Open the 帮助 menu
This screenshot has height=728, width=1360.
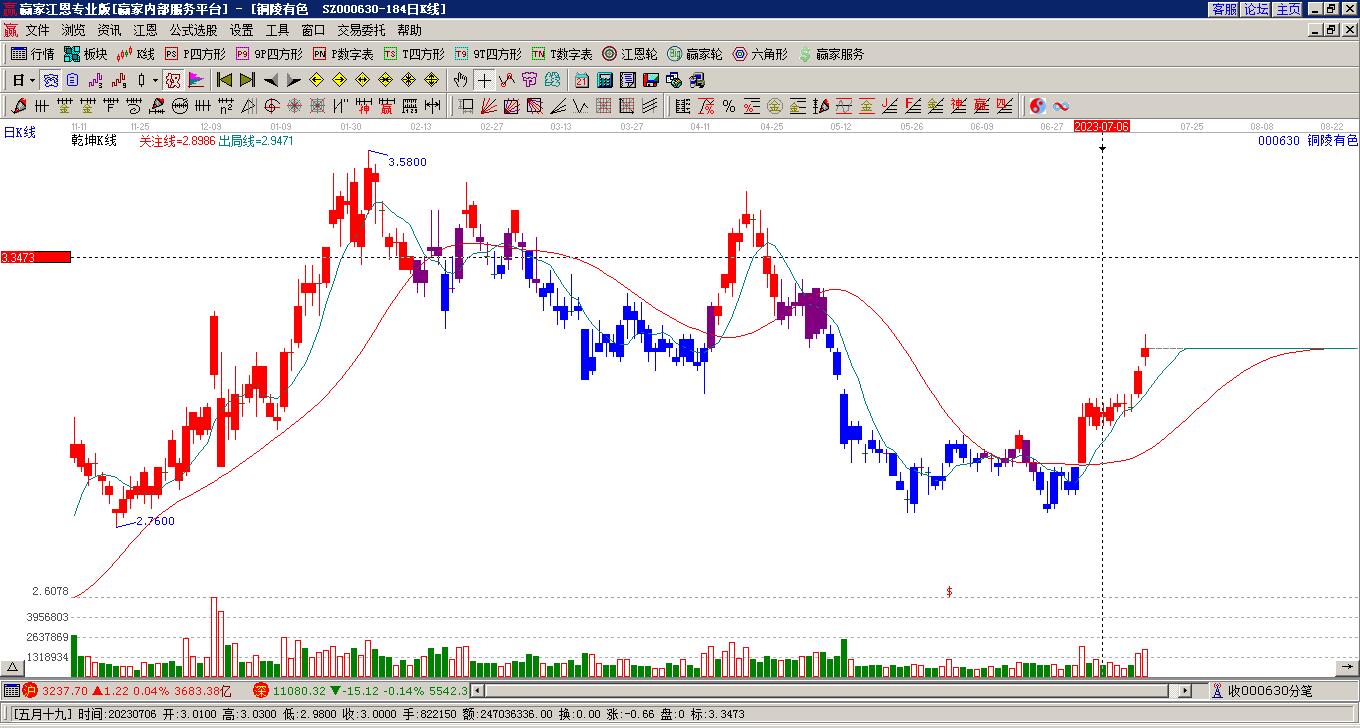click(x=409, y=30)
